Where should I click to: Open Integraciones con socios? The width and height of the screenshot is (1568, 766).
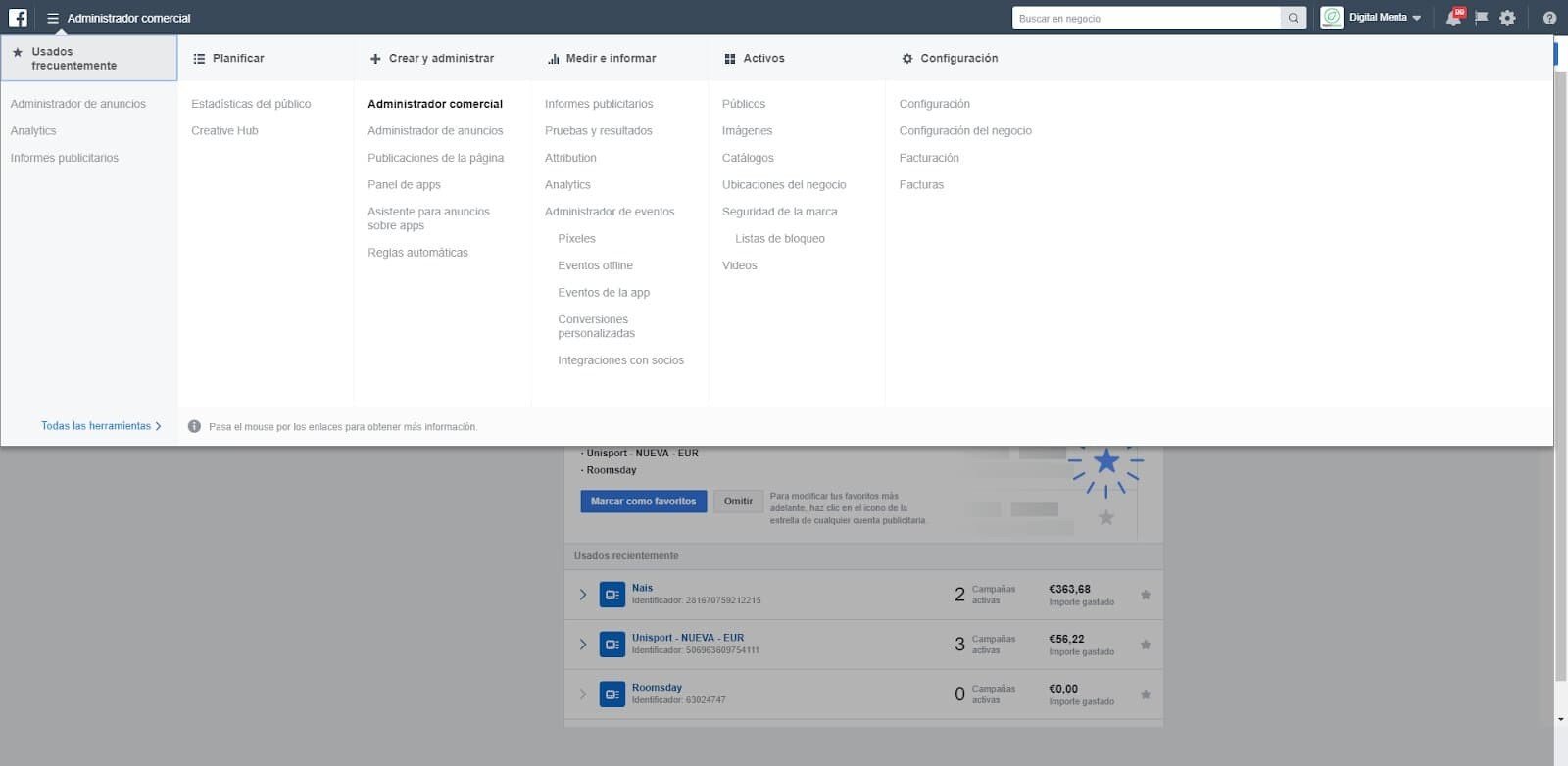pos(620,360)
